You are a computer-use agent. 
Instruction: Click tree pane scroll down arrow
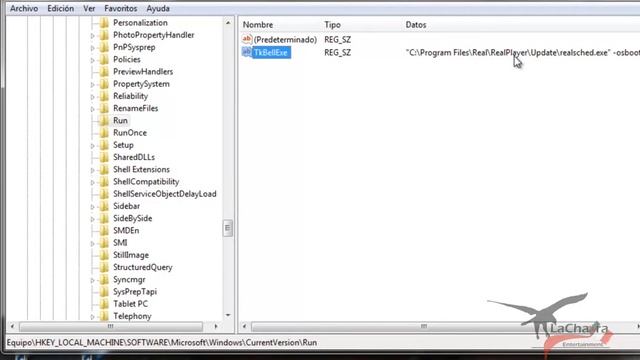(228, 315)
